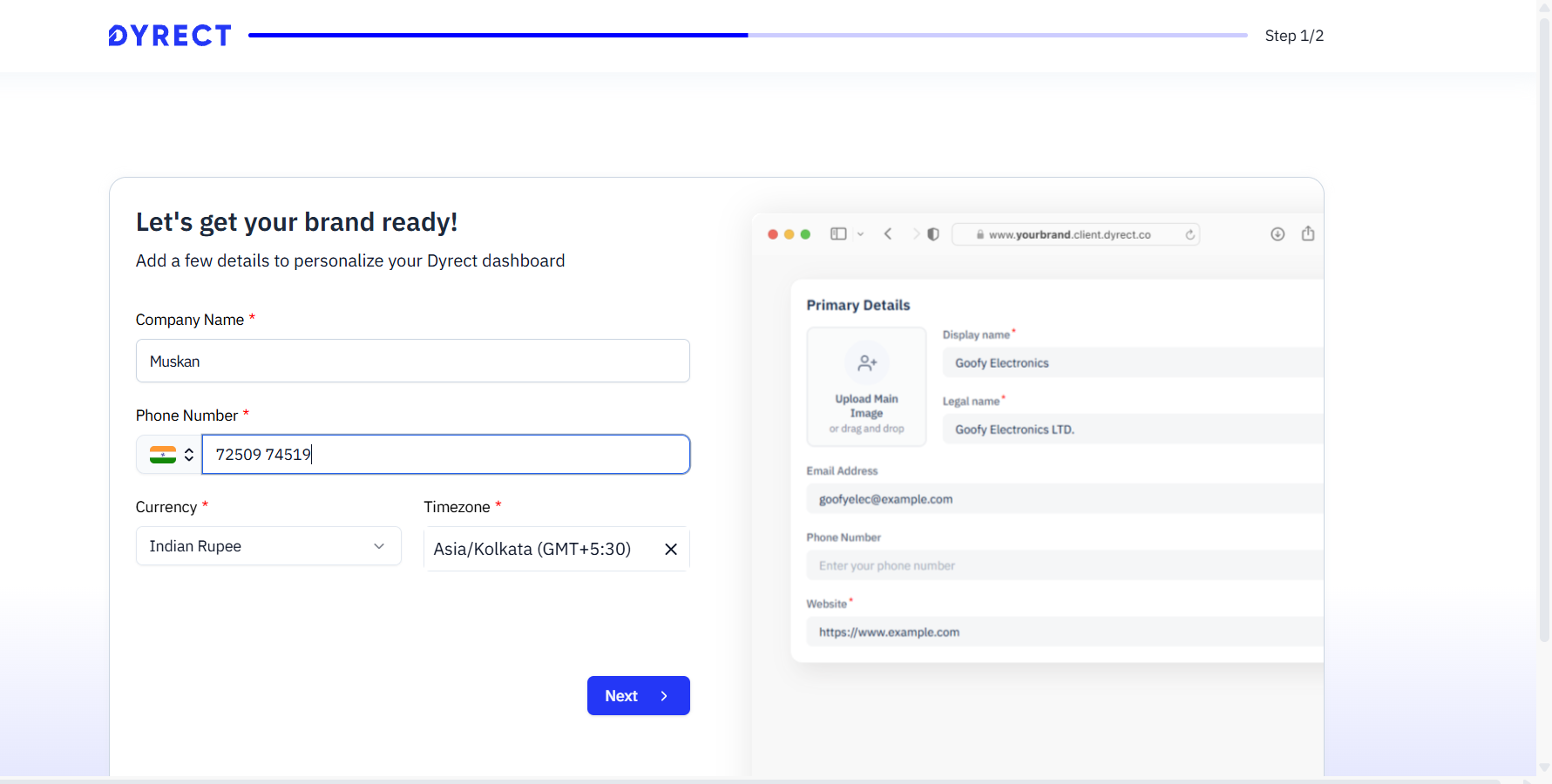The height and width of the screenshot is (784, 1552).
Task: Click the mockup share icon
Action: click(x=1307, y=233)
